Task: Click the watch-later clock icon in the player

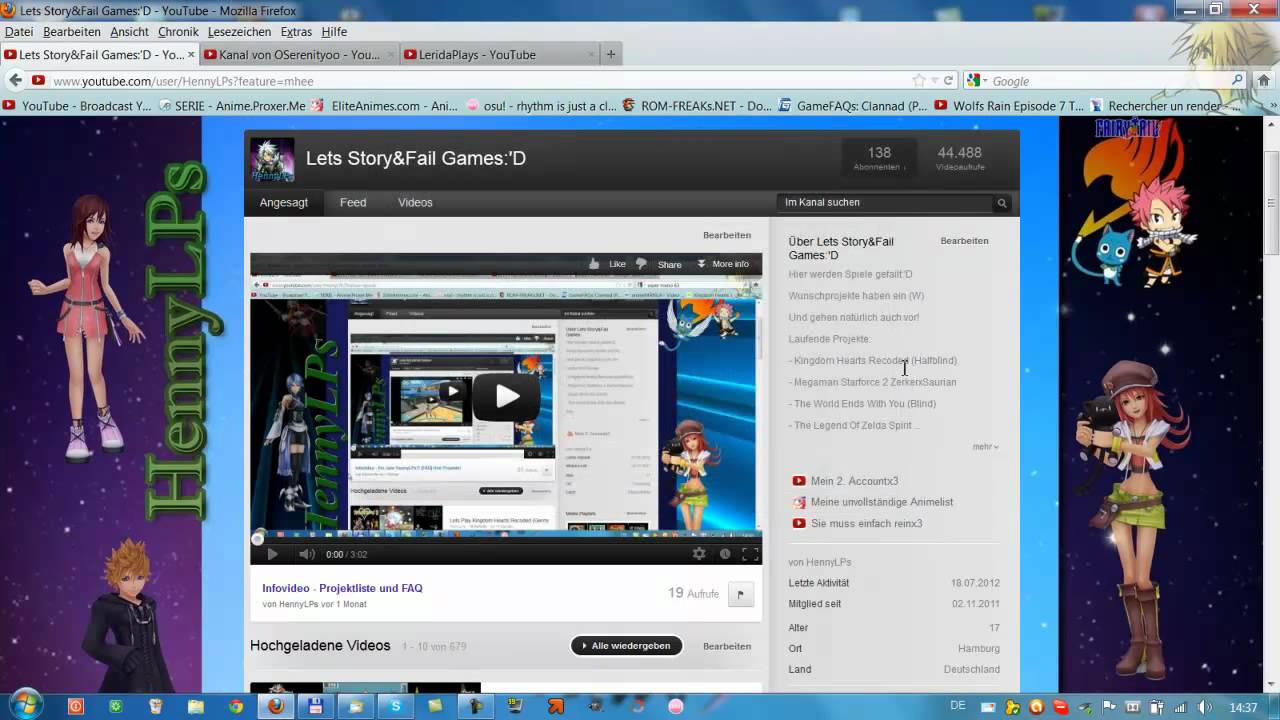Action: pyautogui.click(x=725, y=553)
